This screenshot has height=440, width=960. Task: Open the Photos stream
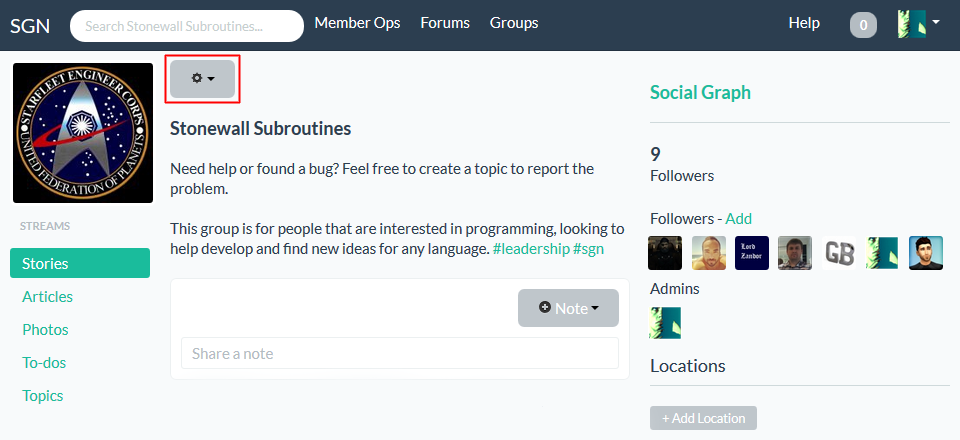(45, 329)
